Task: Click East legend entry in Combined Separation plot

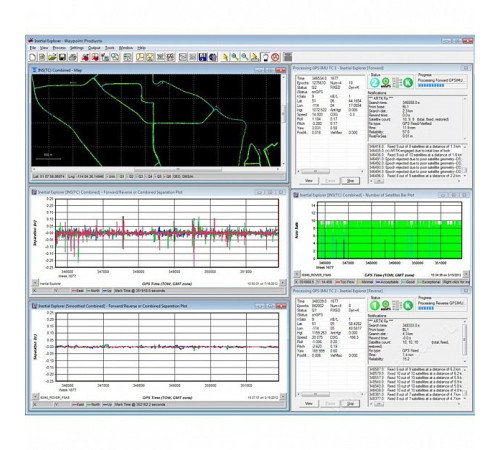Action: (x=78, y=291)
